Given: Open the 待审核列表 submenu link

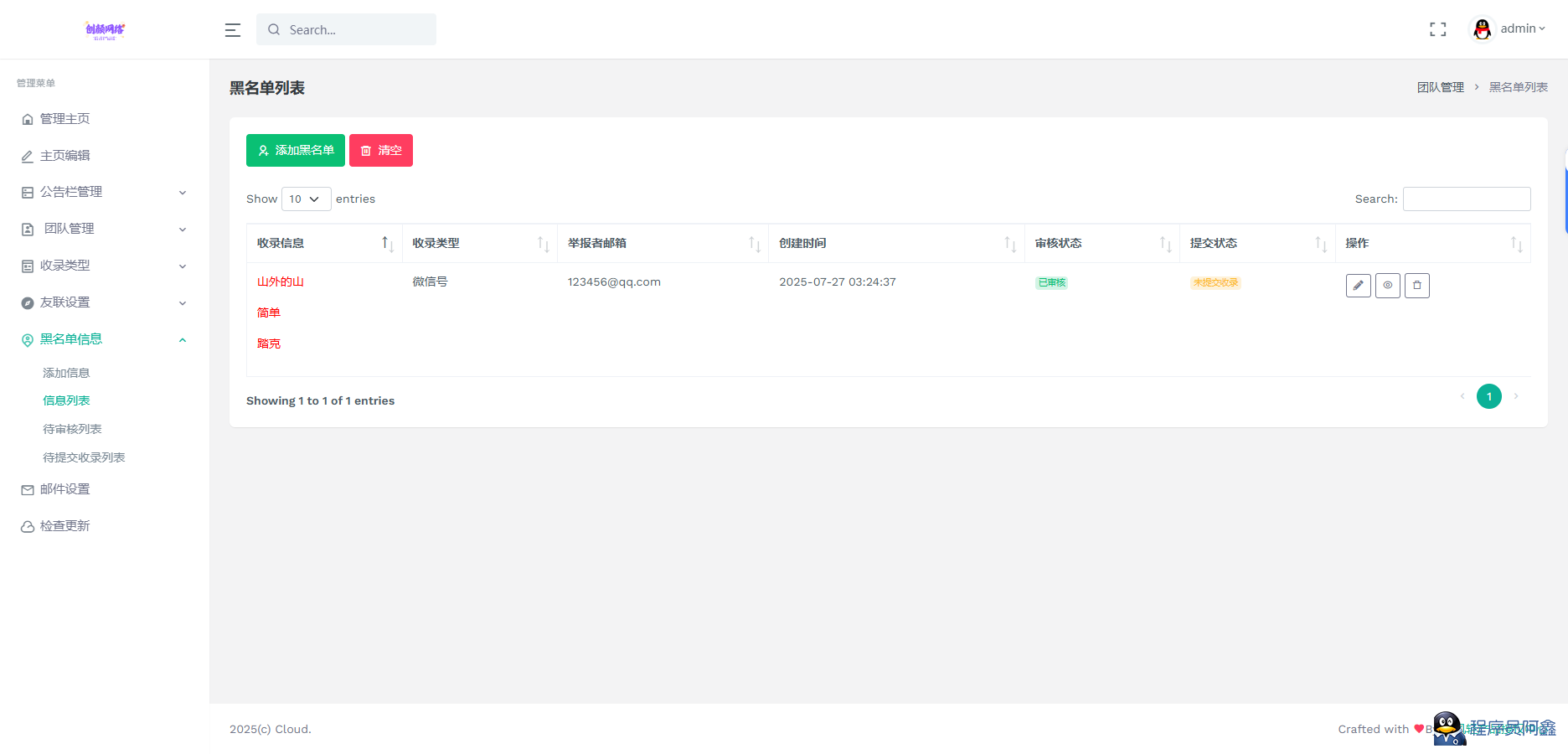Looking at the screenshot, I should [72, 429].
